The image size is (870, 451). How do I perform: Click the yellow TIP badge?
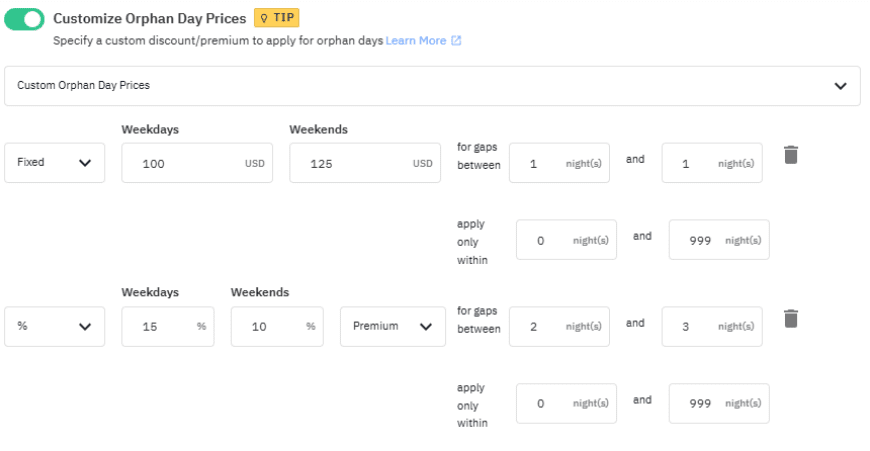277,18
